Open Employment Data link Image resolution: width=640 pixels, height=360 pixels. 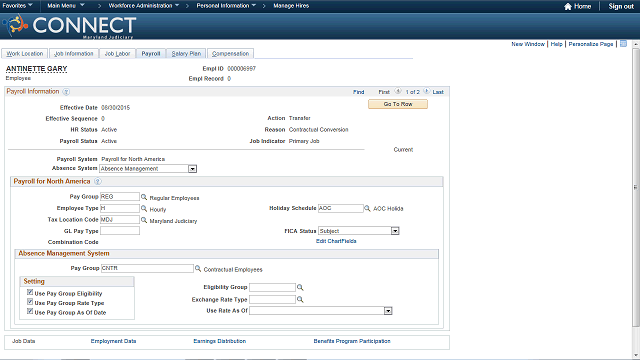pos(113,341)
